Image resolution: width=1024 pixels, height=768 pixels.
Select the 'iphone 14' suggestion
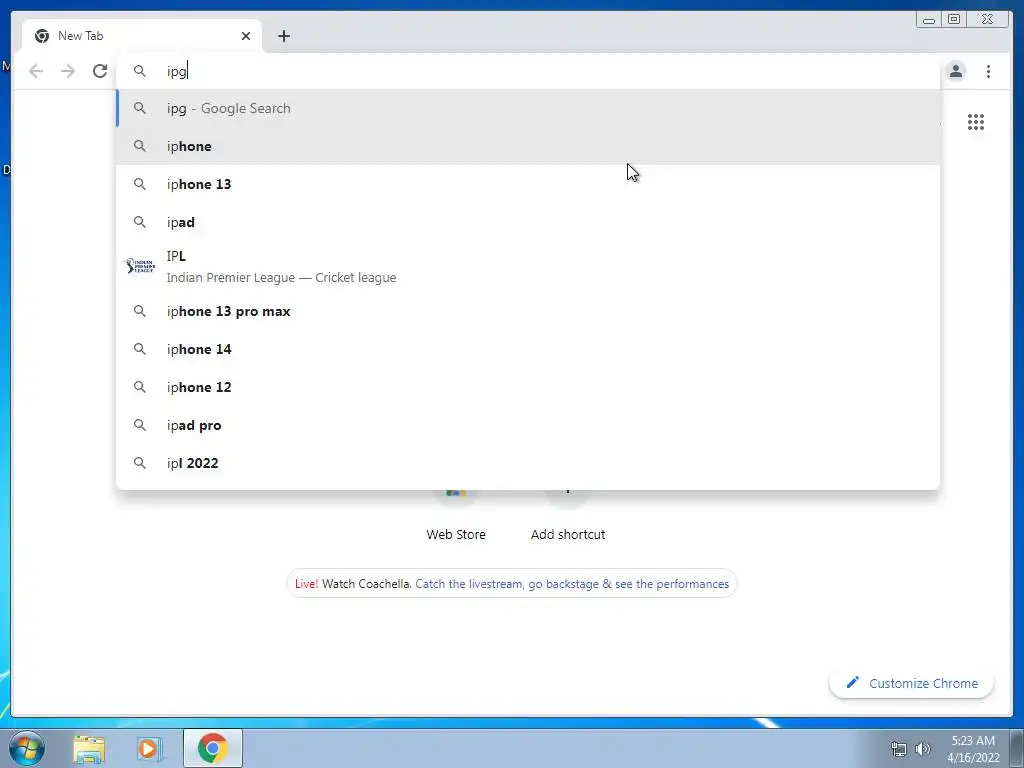[x=528, y=349]
